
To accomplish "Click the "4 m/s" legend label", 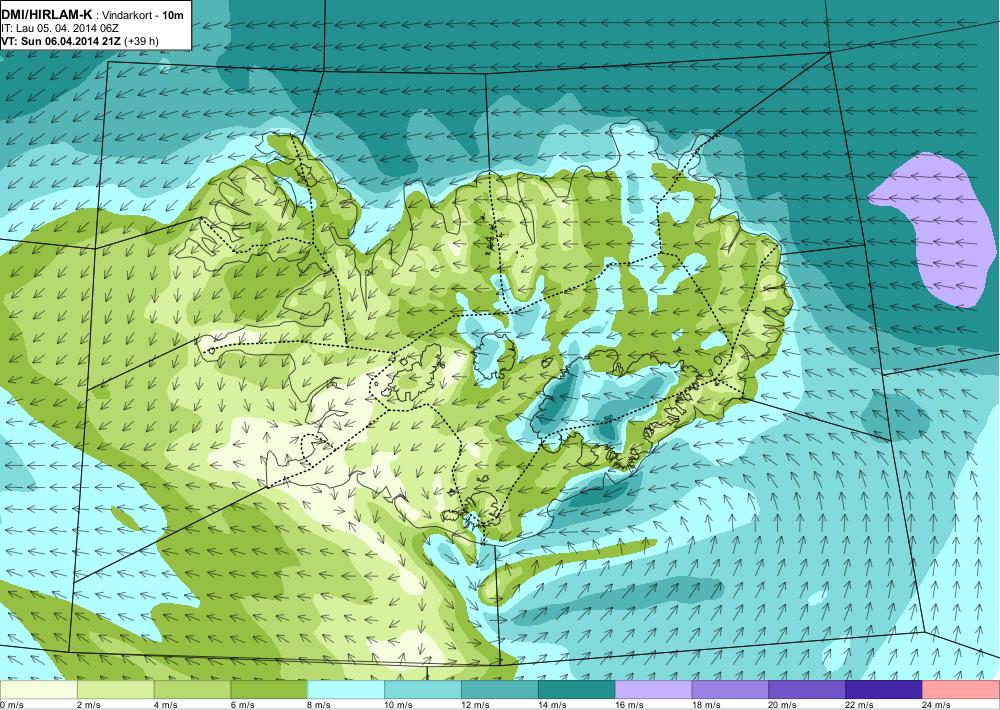I will click(166, 705).
